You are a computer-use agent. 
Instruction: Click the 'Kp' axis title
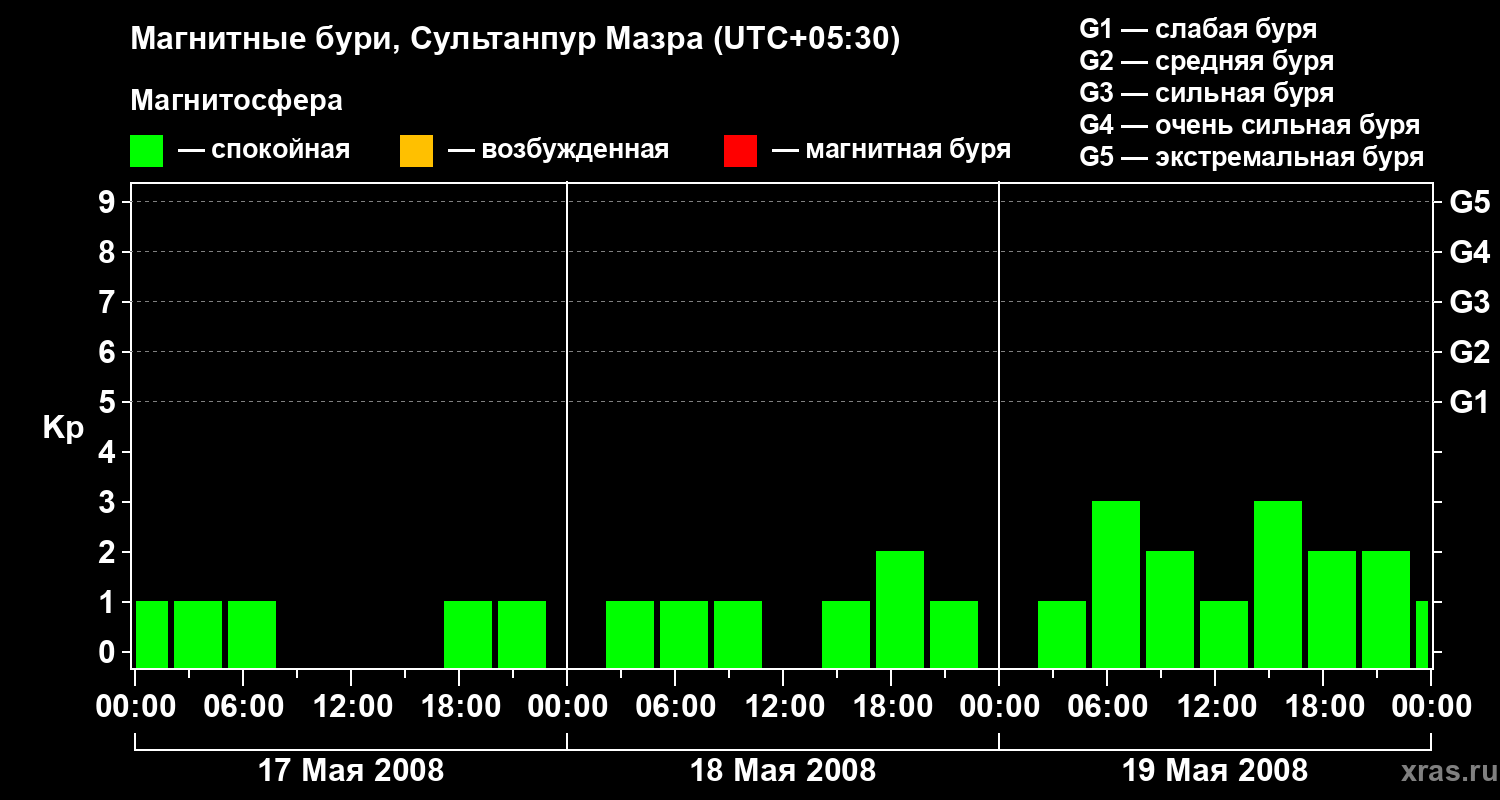(x=63, y=428)
